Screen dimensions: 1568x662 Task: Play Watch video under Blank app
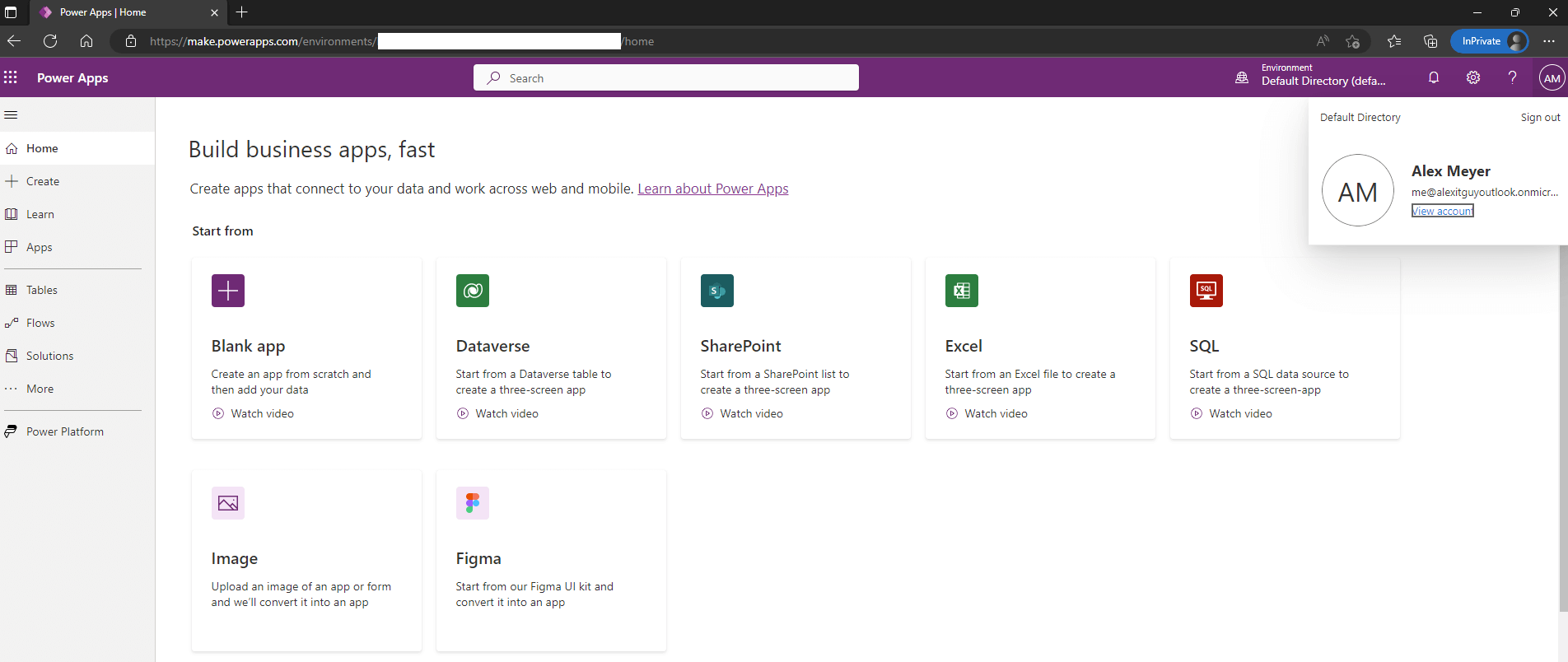253,413
